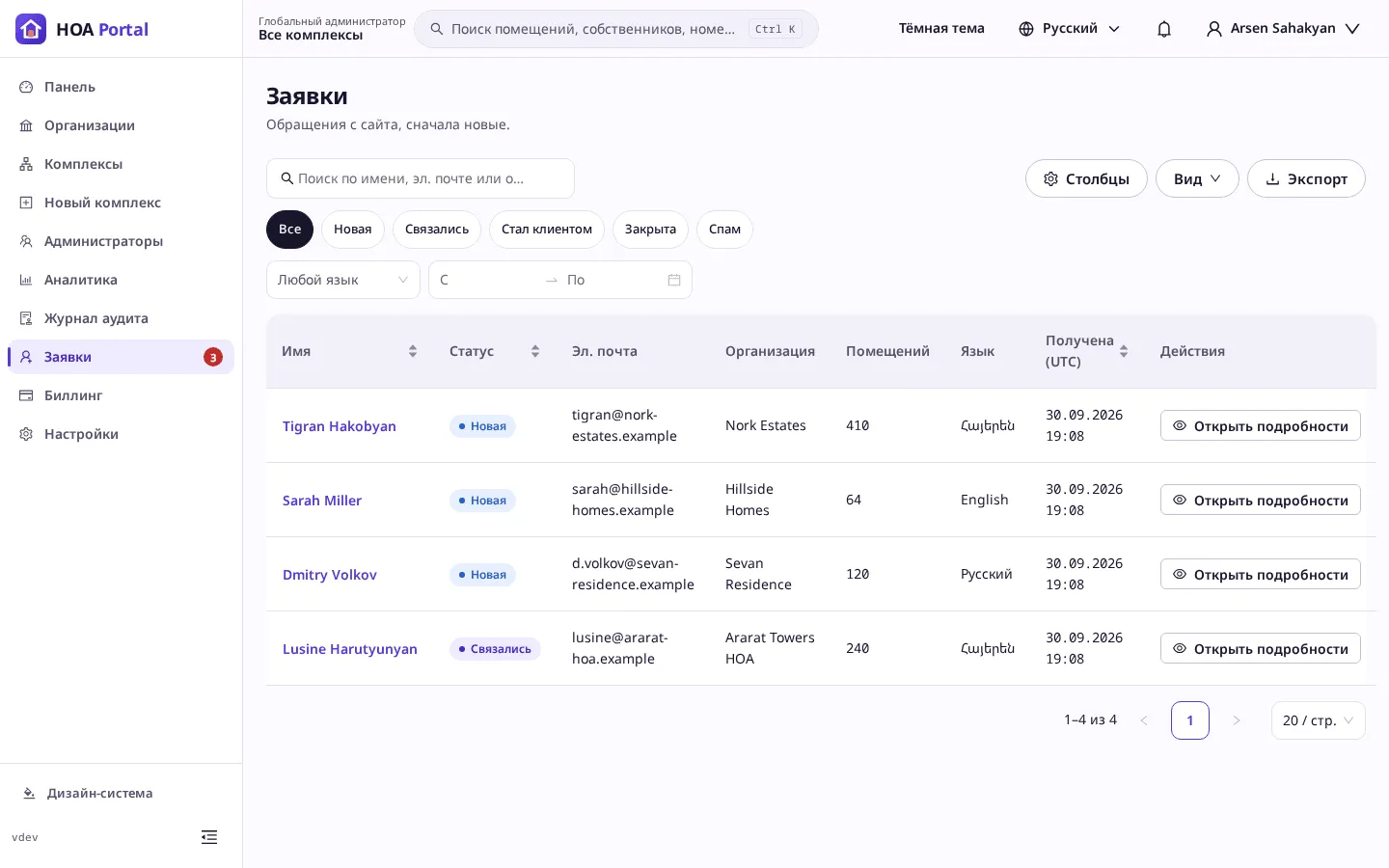Image resolution: width=1389 pixels, height=868 pixels.
Task: Open Arsen Sahakyan user menu
Action: 1283,29
